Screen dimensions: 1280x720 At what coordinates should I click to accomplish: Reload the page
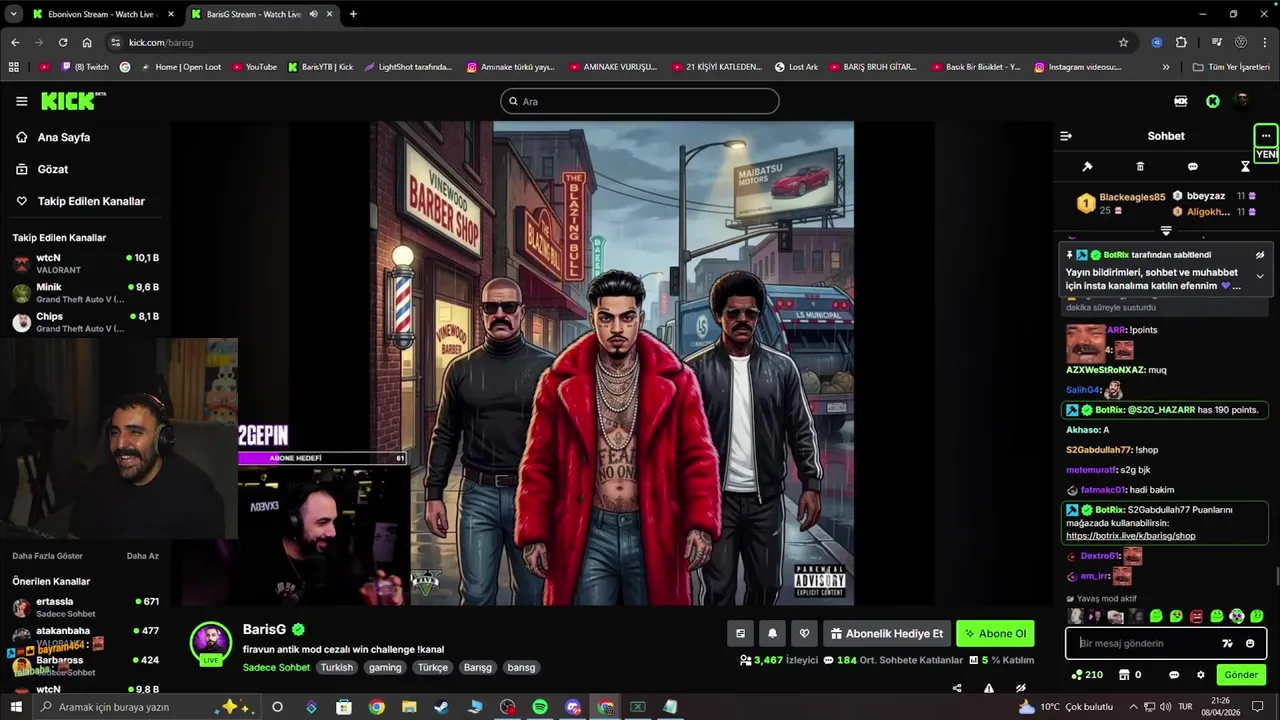click(x=63, y=42)
